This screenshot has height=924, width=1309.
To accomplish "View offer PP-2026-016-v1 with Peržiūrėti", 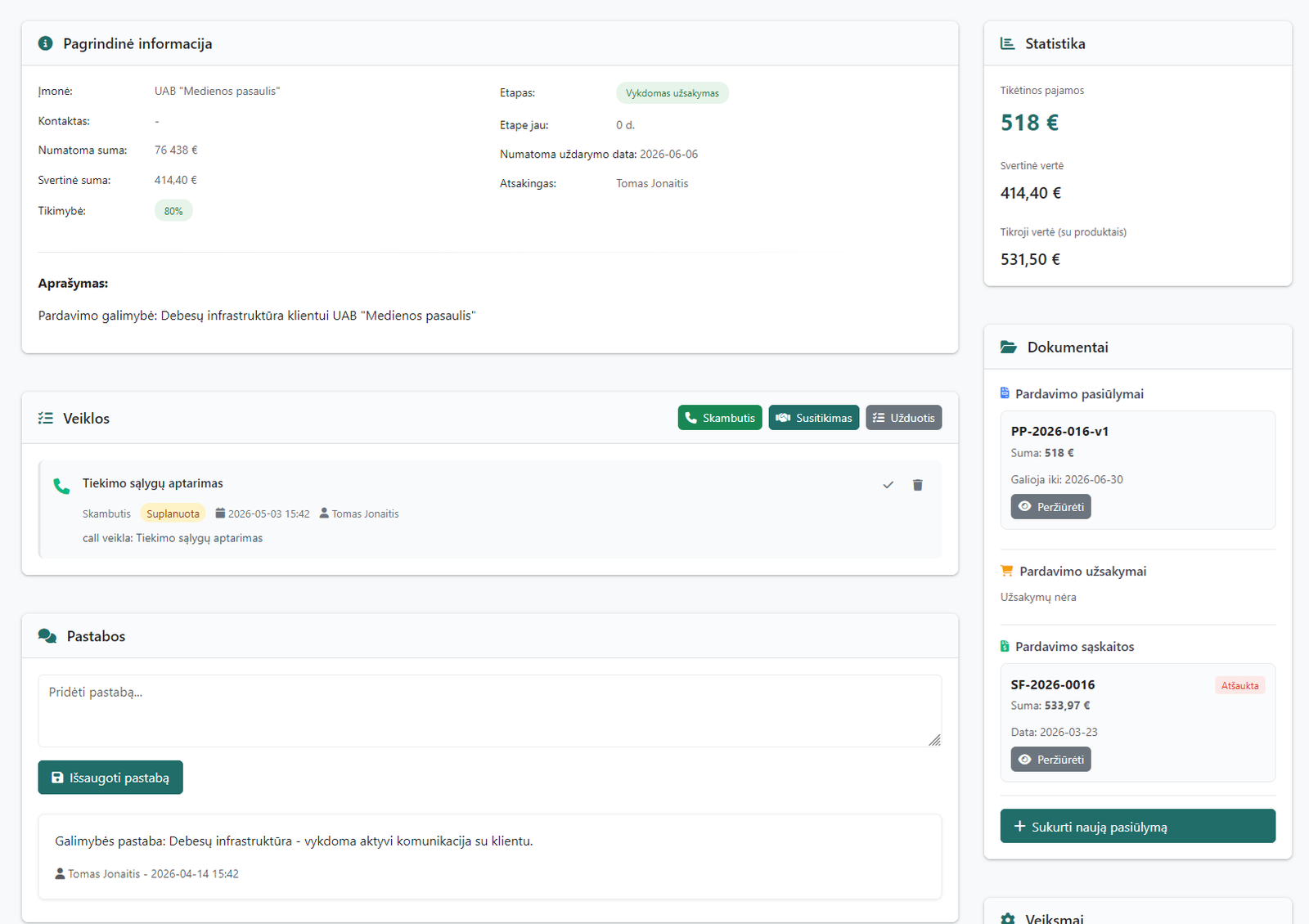I will 1050,507.
